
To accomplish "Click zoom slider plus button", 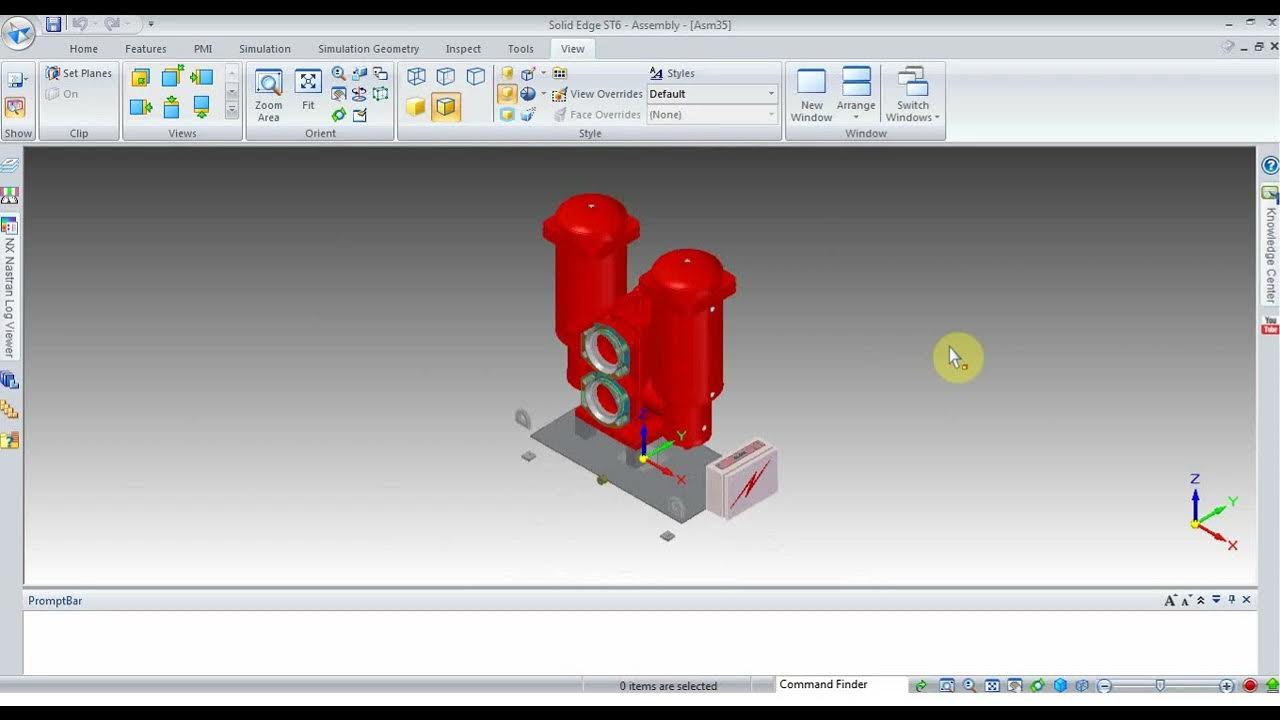I will (1227, 686).
